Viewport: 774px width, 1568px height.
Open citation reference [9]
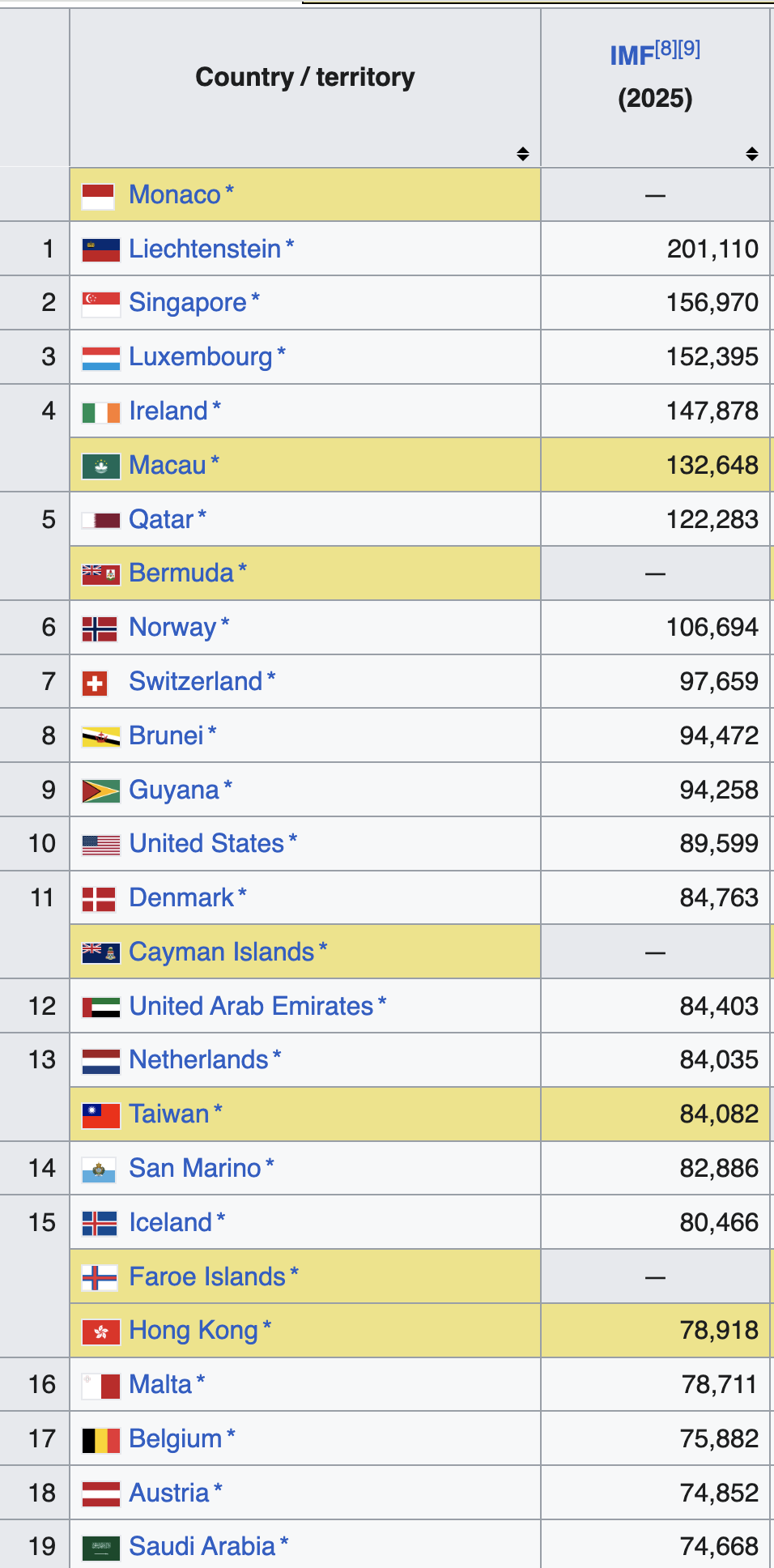[689, 49]
